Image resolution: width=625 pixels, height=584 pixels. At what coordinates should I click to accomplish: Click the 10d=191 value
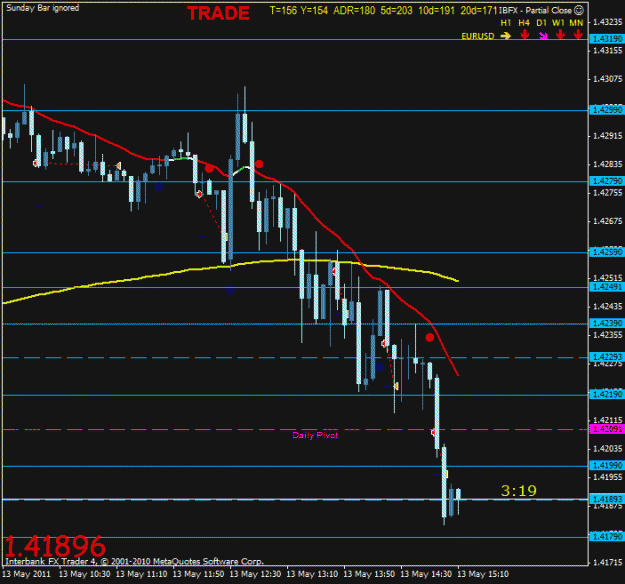click(x=436, y=10)
